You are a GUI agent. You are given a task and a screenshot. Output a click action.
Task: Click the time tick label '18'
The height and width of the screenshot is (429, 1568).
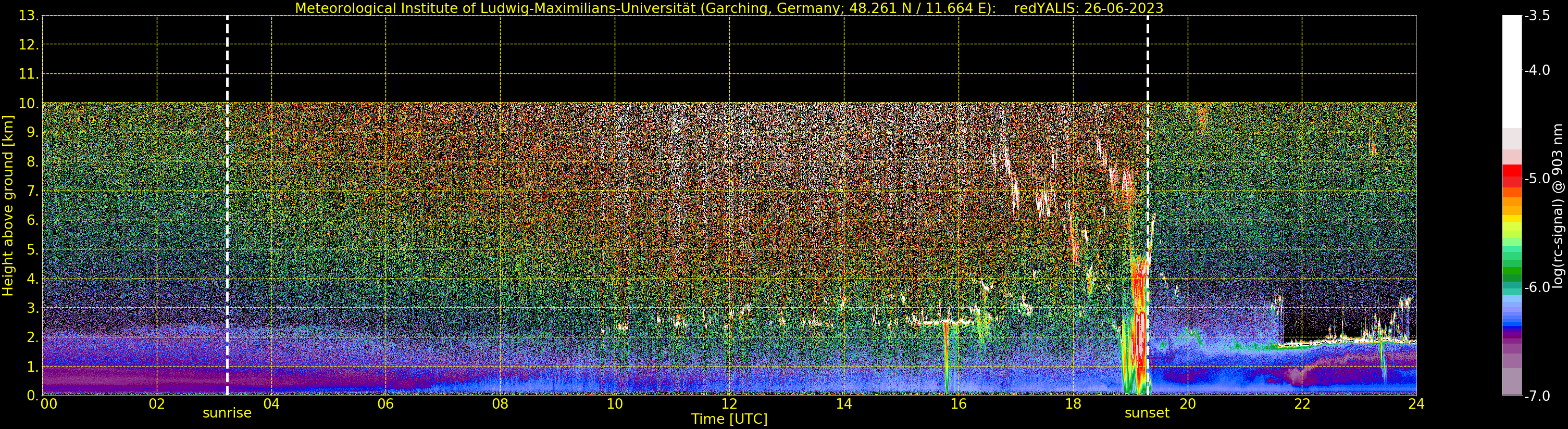coord(1073,404)
